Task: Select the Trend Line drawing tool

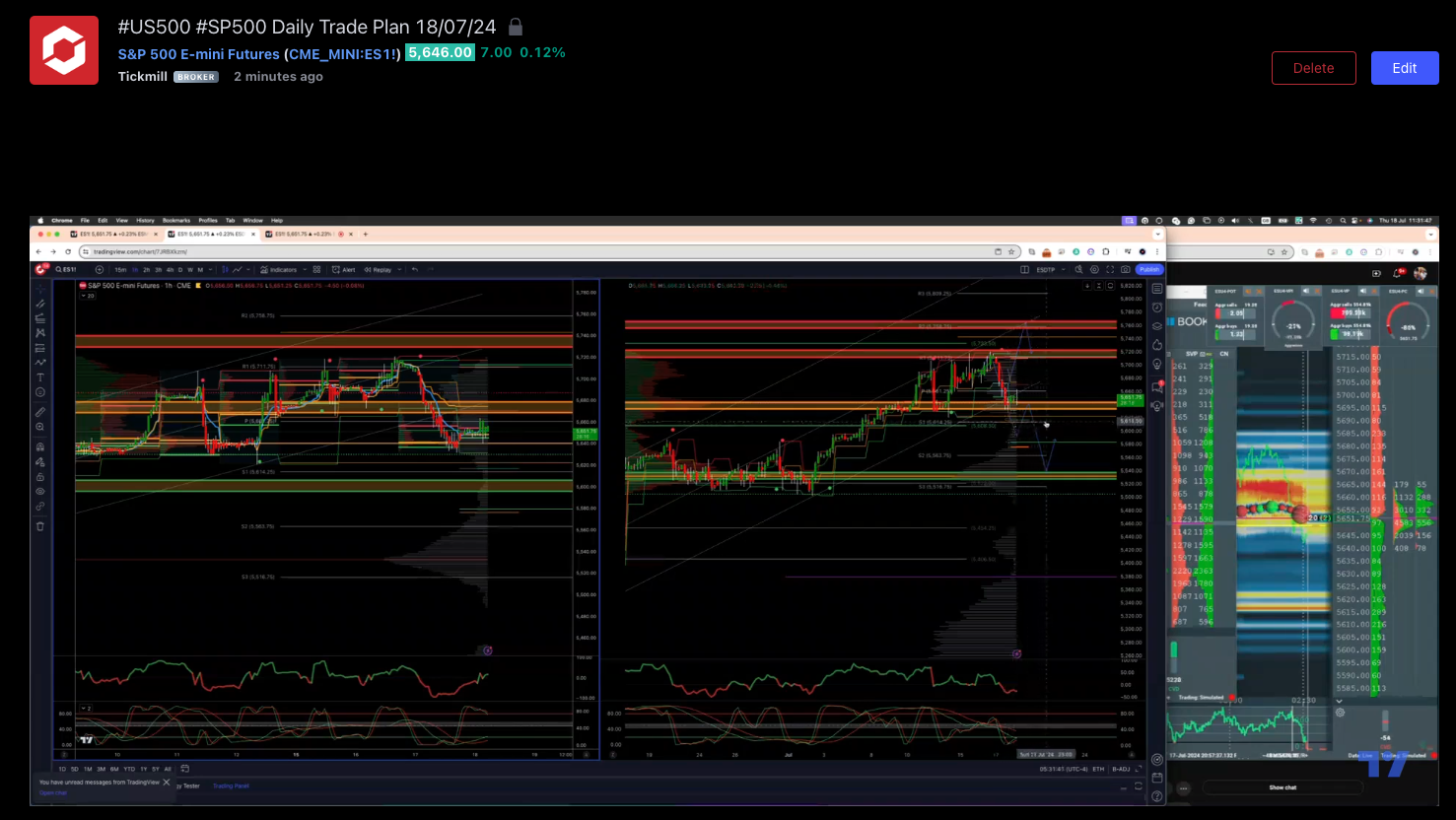Action: click(x=40, y=304)
